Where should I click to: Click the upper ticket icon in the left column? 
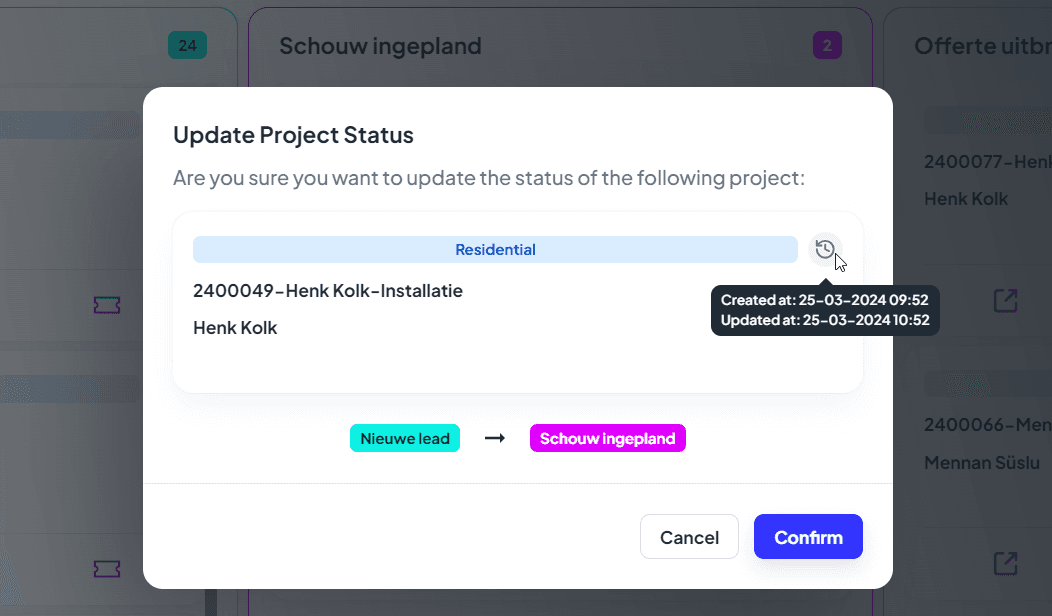[x=106, y=305]
